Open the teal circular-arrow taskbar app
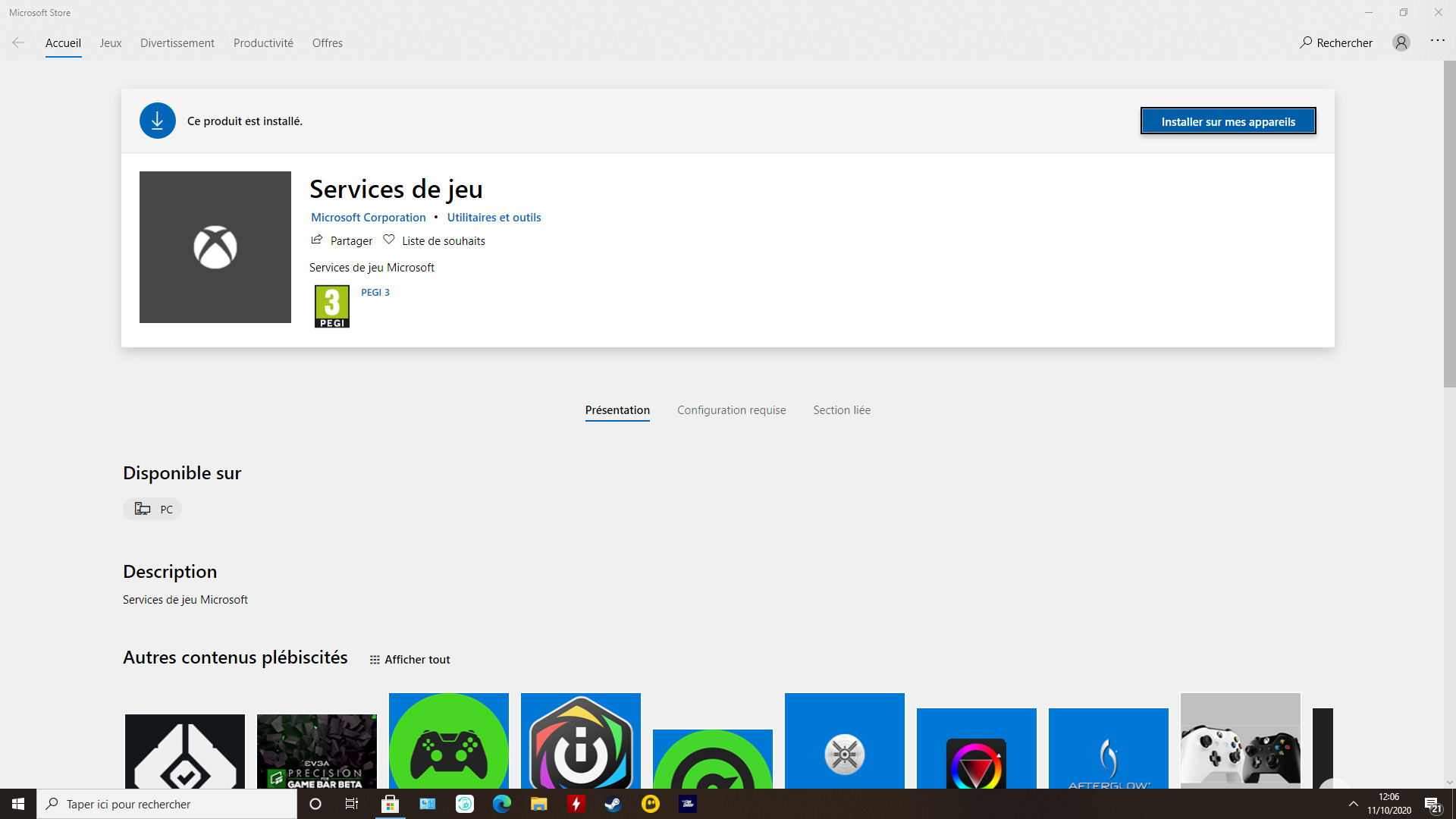The width and height of the screenshot is (1456, 819). click(465, 804)
